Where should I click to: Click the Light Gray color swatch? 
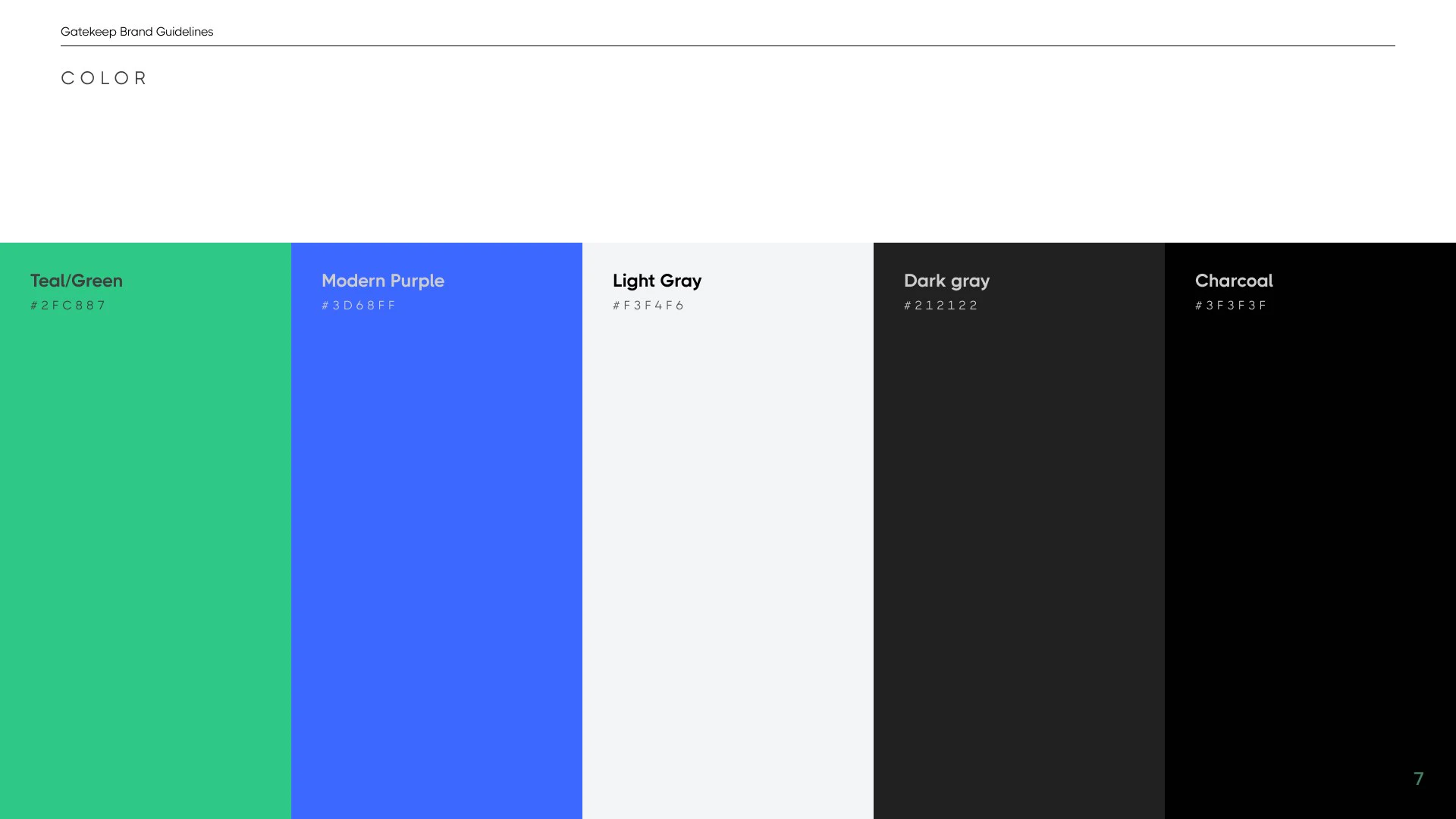coord(728,531)
